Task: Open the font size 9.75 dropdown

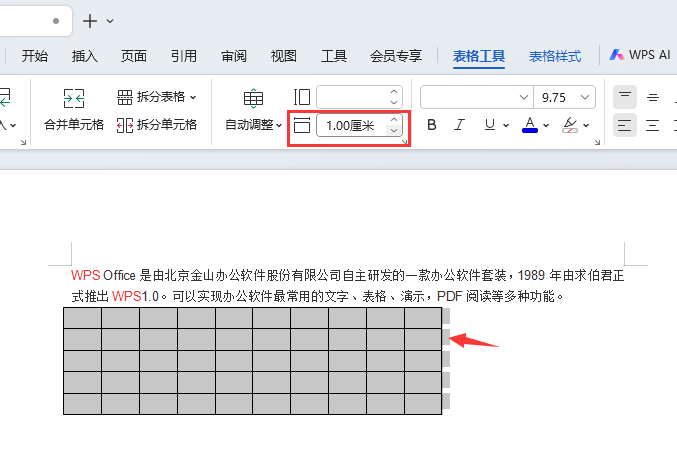Action: (x=585, y=97)
